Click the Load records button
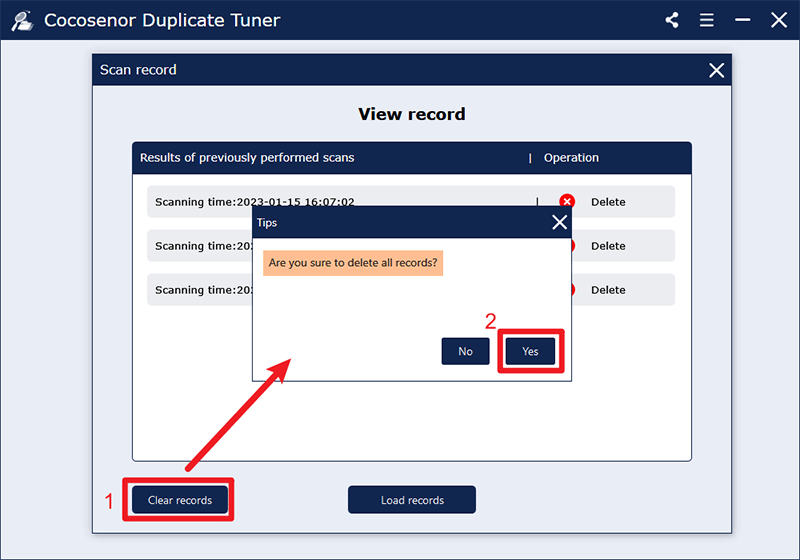The height and width of the screenshot is (560, 800). (x=412, y=500)
